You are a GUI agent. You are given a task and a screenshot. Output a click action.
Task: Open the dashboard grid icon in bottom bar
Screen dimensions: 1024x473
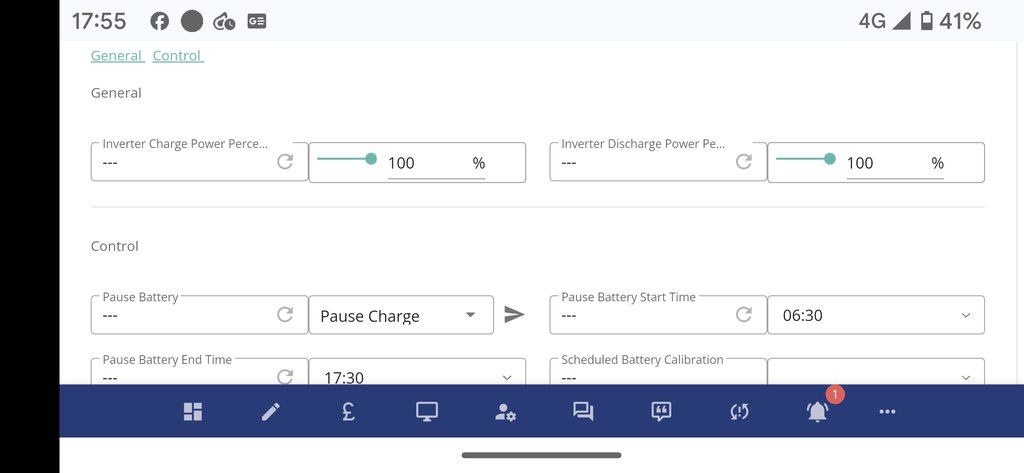pos(193,412)
